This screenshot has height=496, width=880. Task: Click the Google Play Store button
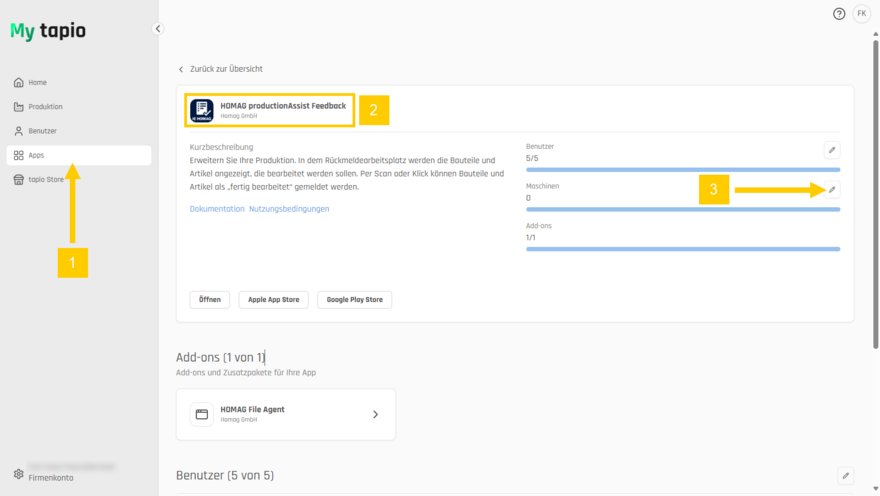355,300
